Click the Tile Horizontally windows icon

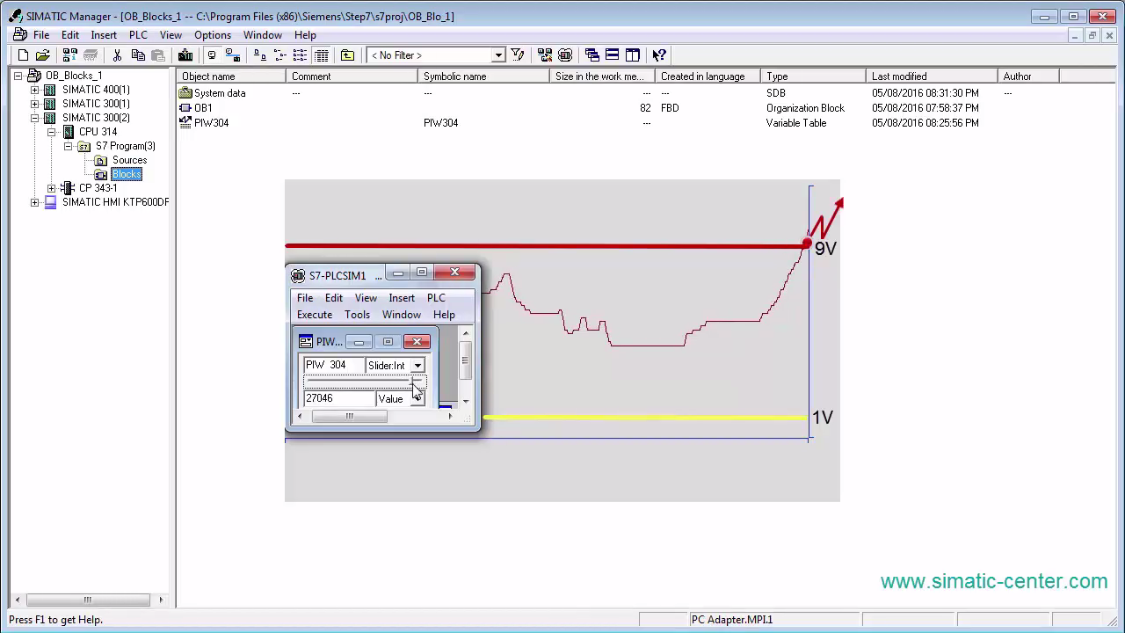(612, 55)
